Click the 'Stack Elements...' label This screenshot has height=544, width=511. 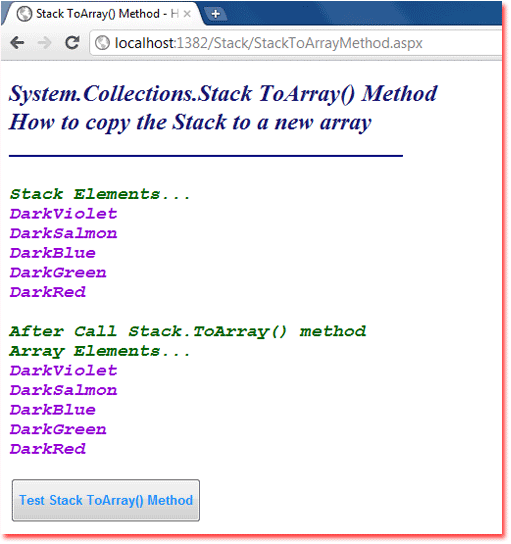coord(100,194)
